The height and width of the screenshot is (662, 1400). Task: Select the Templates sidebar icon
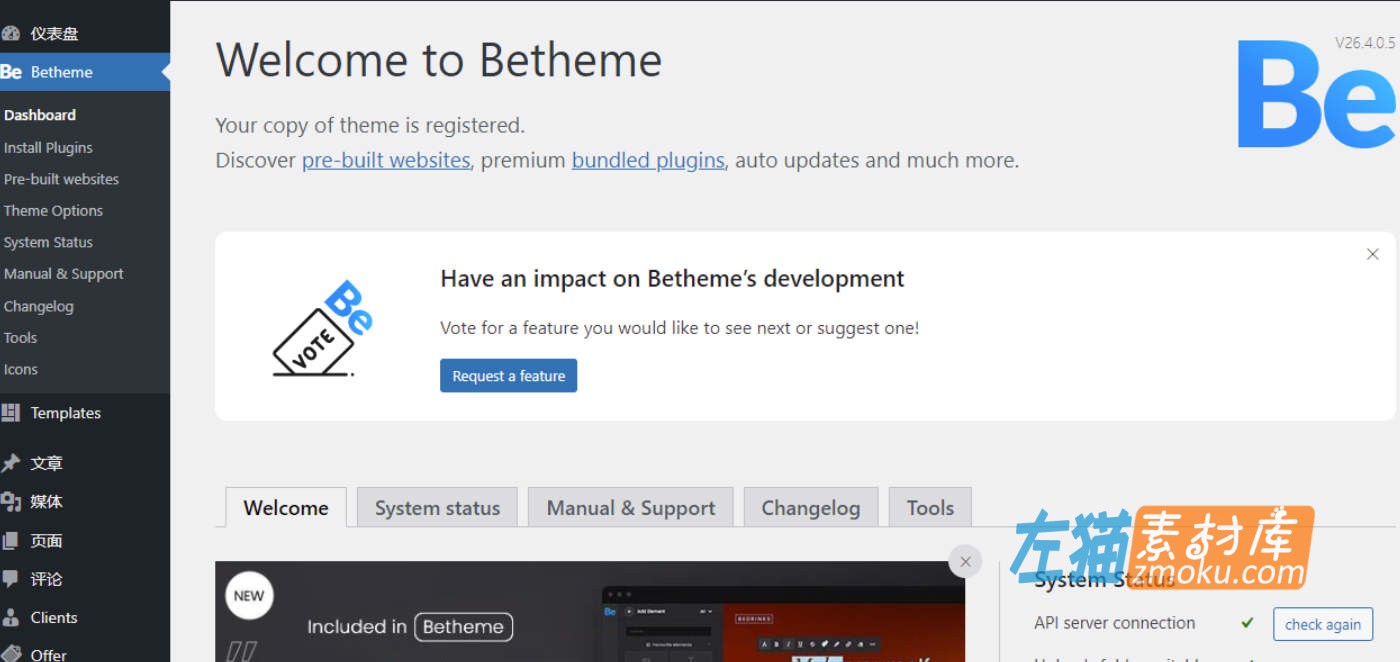pyautogui.click(x=13, y=412)
